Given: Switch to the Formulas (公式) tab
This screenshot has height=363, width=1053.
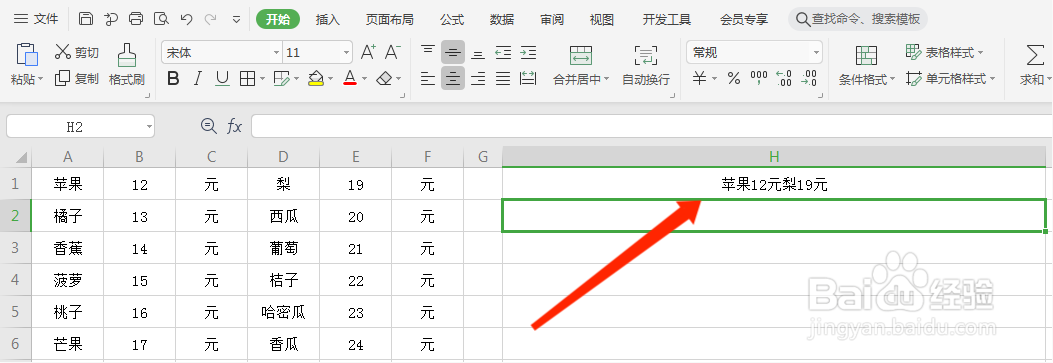Looking at the screenshot, I should click(452, 19).
